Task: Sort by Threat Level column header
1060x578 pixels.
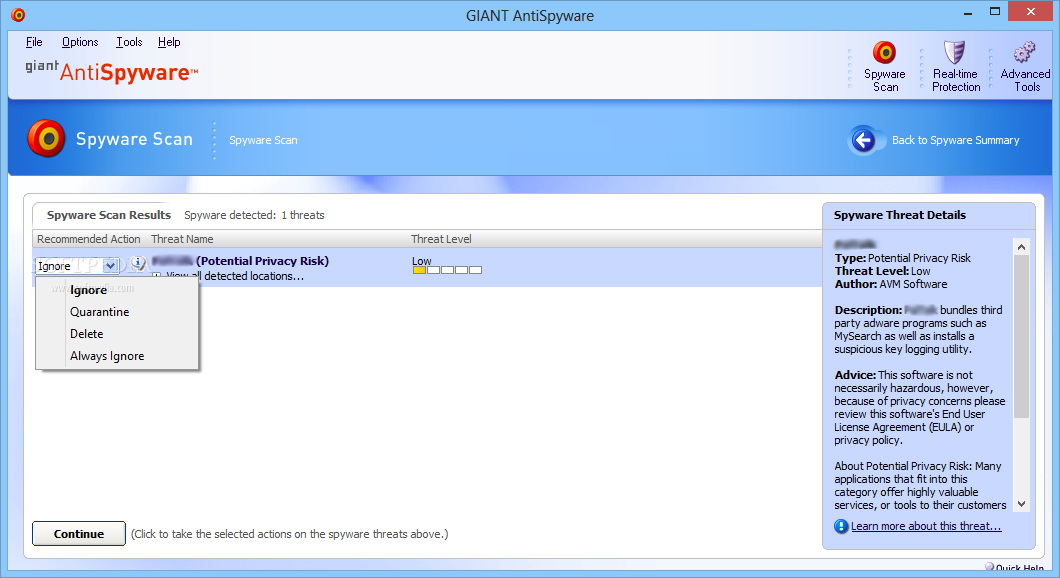Action: (x=441, y=239)
